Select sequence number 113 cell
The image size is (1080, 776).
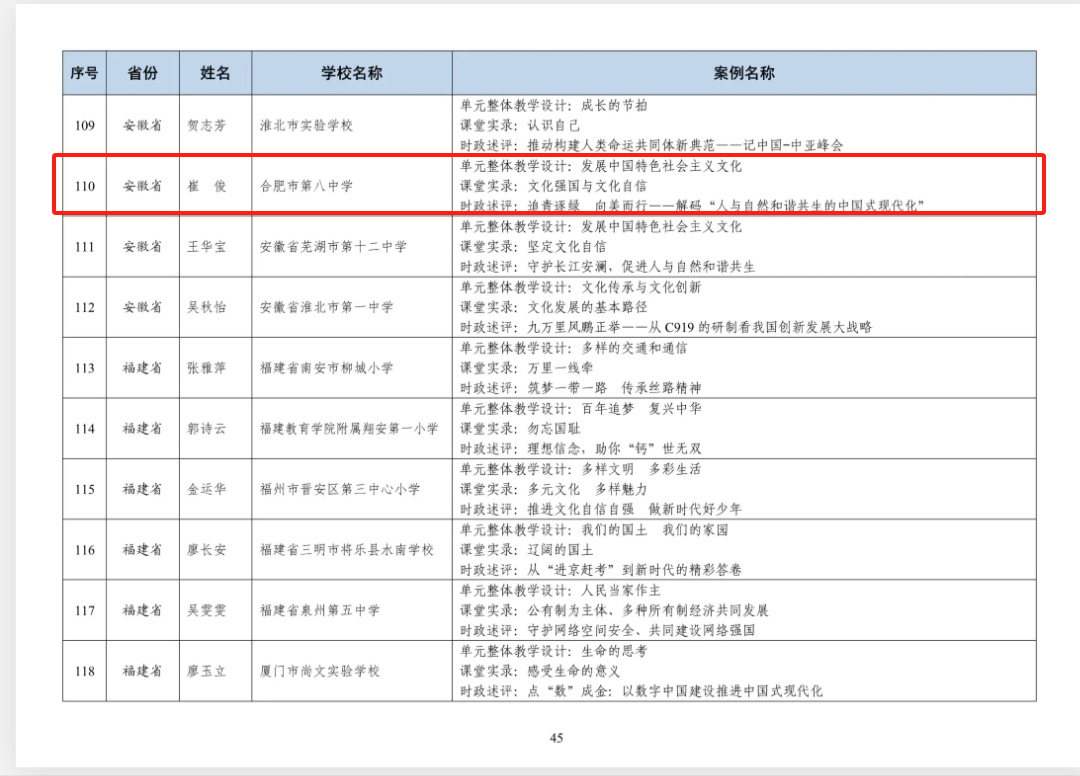point(85,368)
